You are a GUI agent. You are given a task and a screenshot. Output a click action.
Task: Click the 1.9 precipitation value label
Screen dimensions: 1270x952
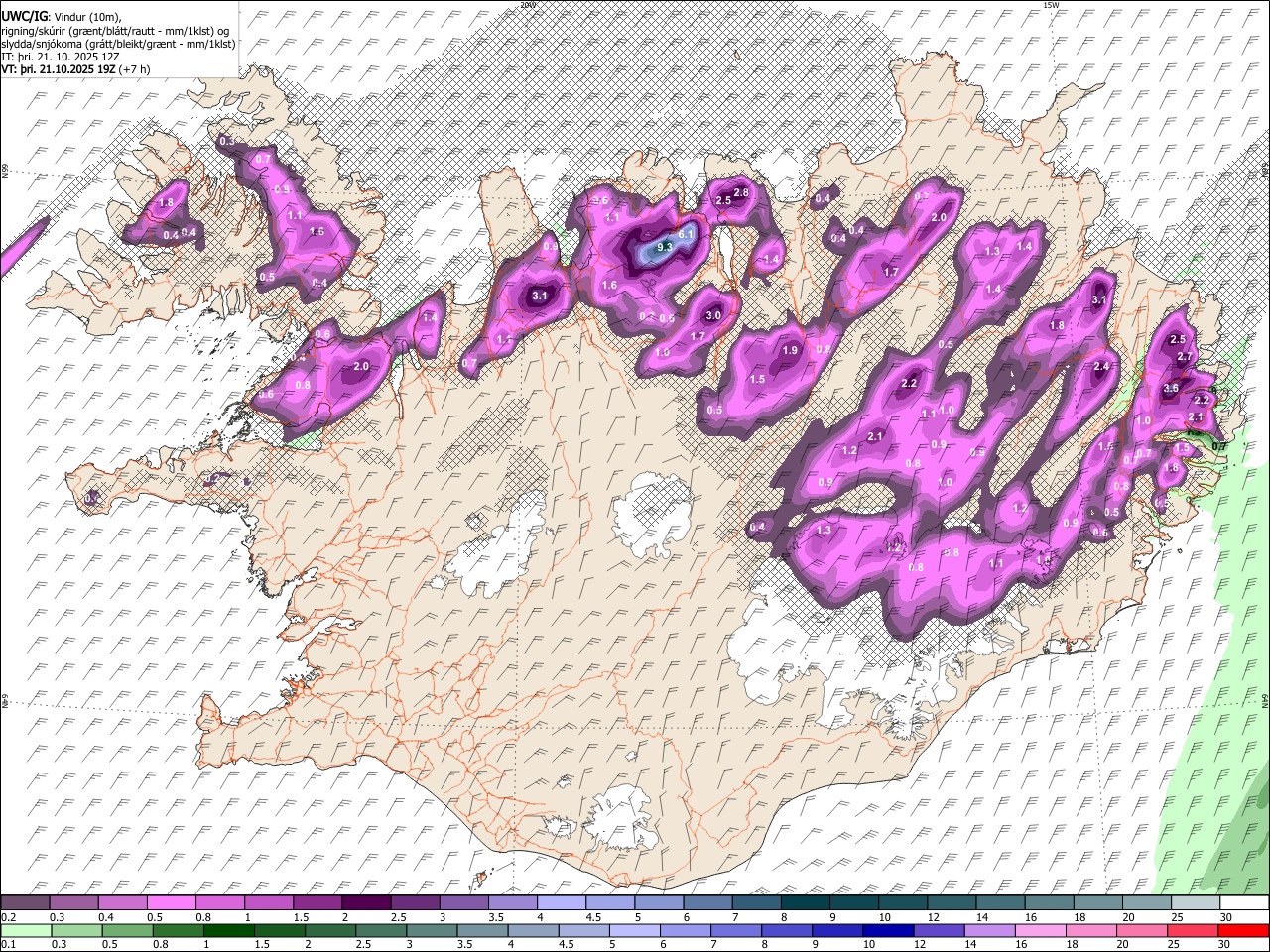coord(790,350)
